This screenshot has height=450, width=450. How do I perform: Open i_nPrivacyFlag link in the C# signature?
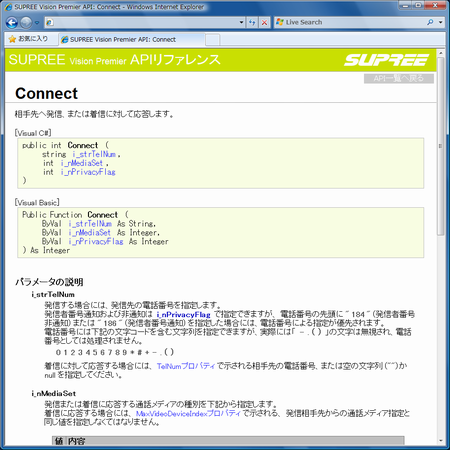pyautogui.click(x=88, y=172)
